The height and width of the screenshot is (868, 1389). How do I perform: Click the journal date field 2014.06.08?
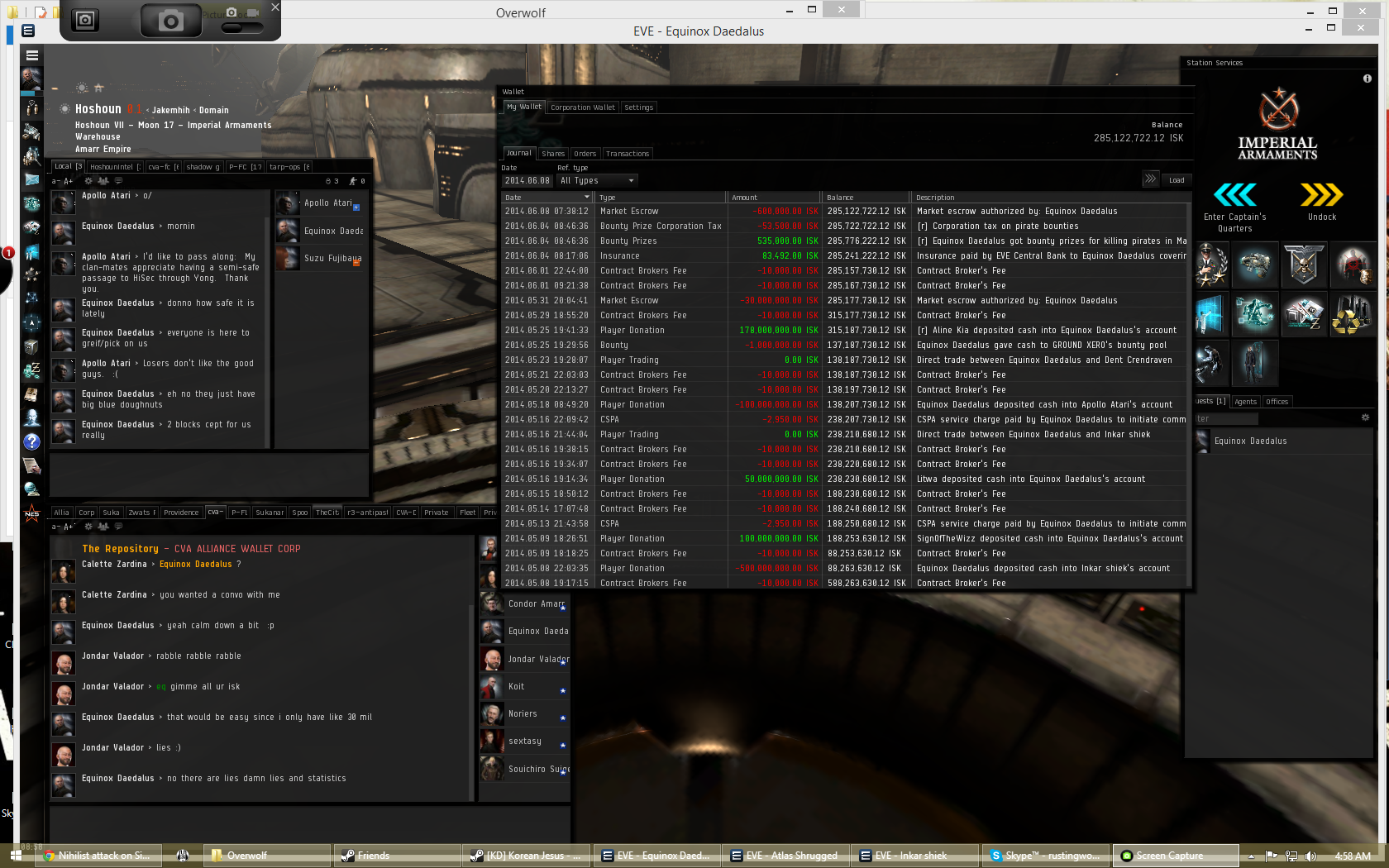click(x=527, y=181)
